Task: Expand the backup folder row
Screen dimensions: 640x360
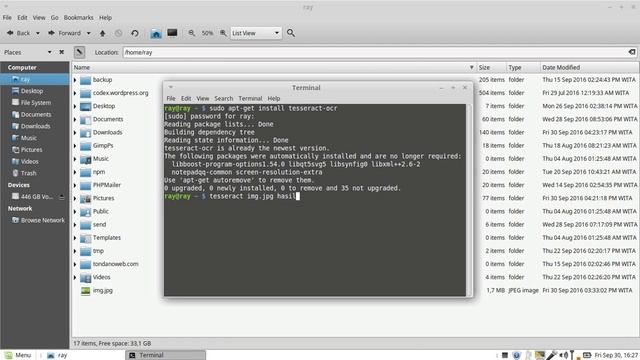Action: 75,80
